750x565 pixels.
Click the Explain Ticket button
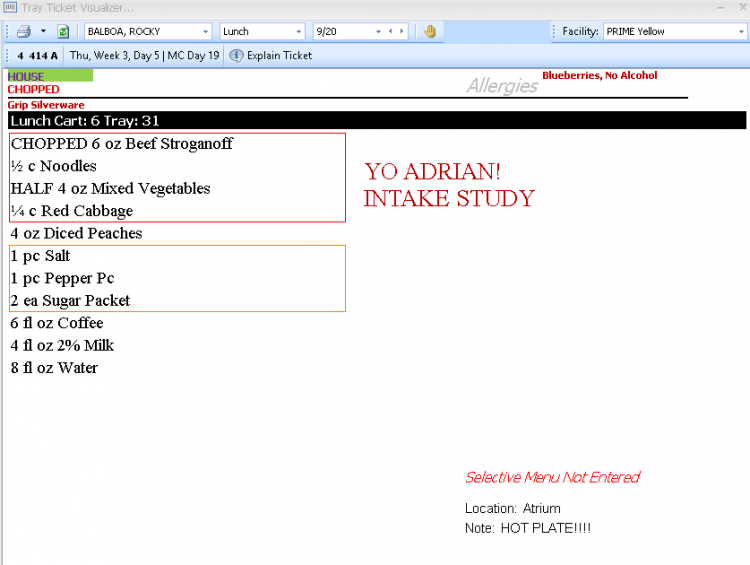coord(271,56)
